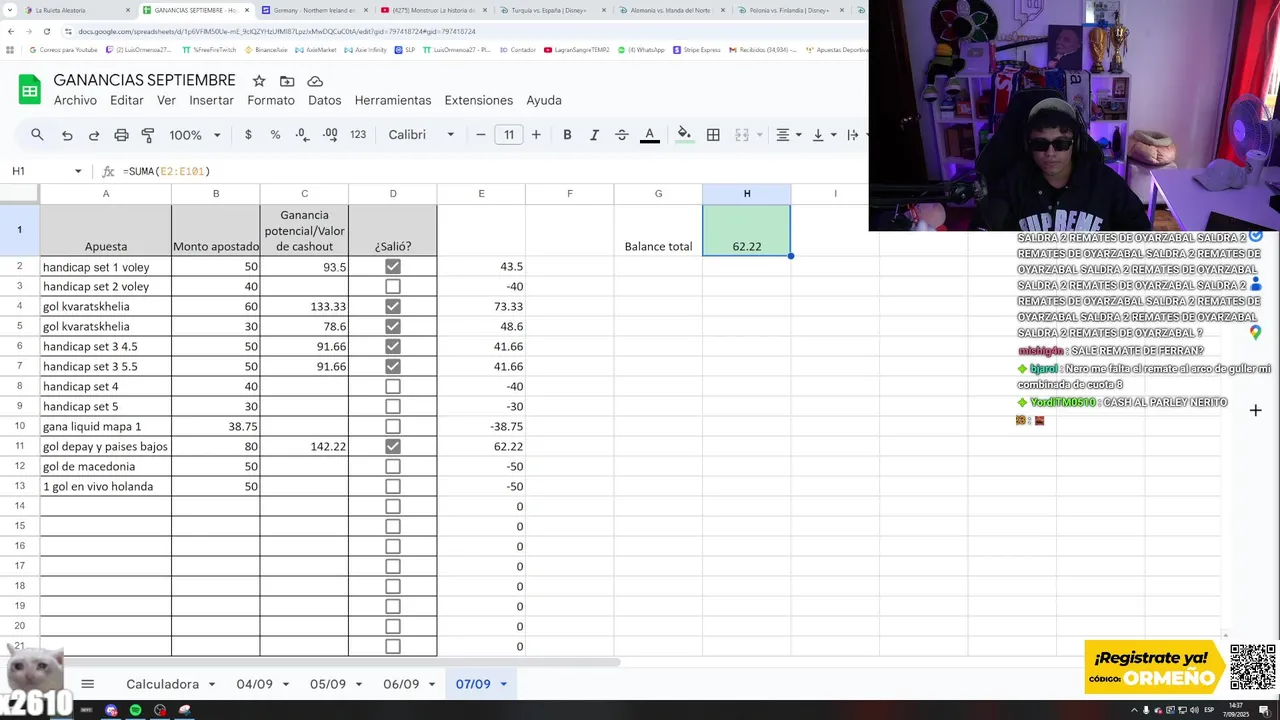Check ¿Salió? for 1 gol en vivo holanda
This screenshot has height=720, width=1280.
pos(393,486)
